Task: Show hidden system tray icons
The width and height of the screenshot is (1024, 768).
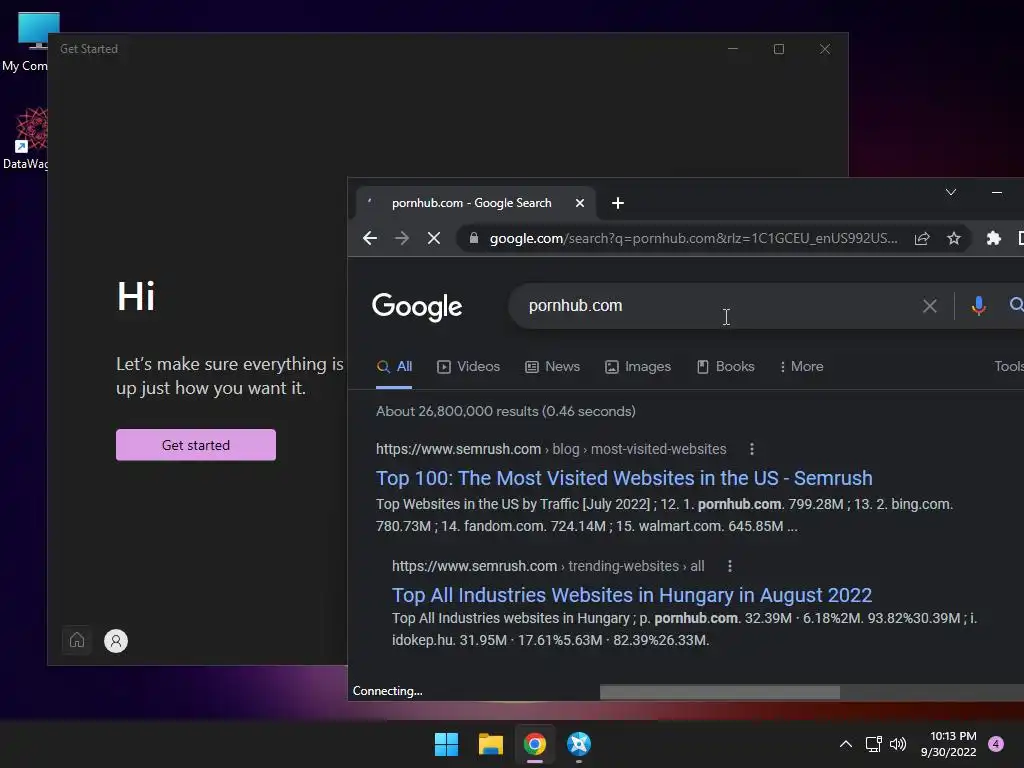Action: coord(845,744)
